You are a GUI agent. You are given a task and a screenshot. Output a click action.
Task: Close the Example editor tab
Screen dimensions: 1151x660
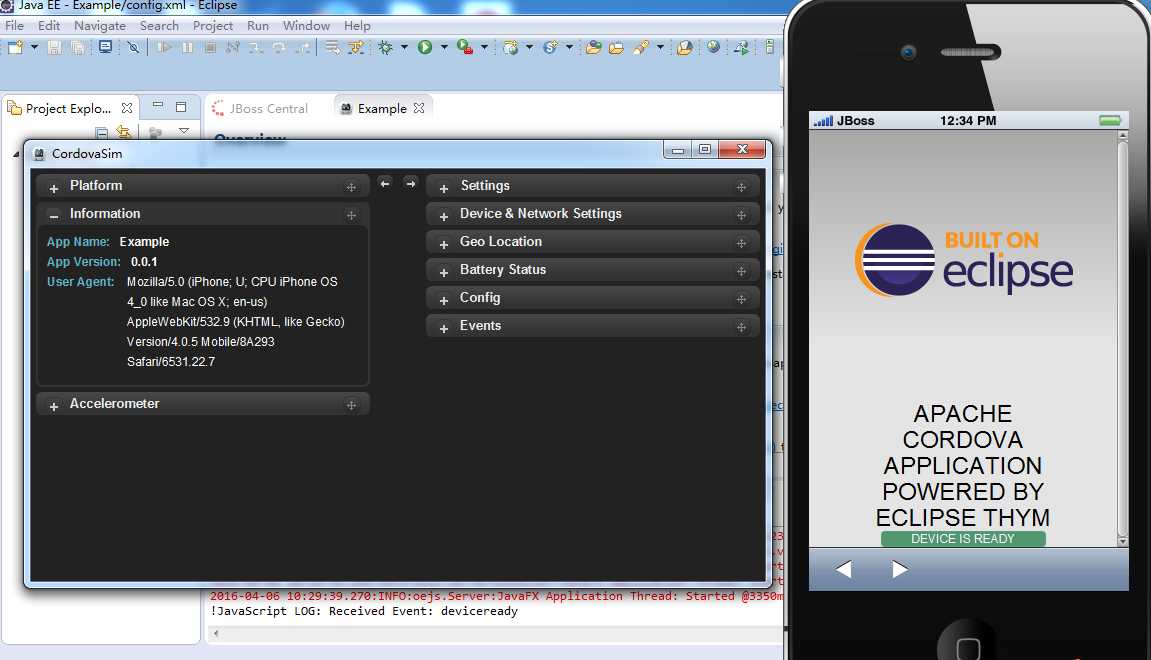tap(419, 108)
